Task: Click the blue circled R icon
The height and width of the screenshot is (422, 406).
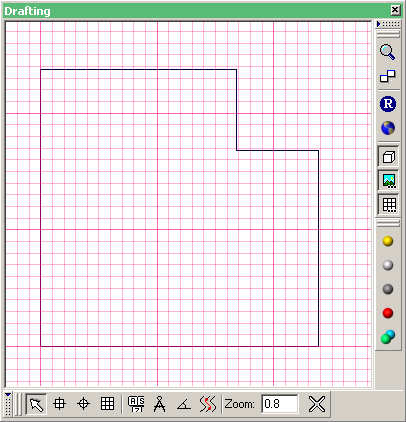Action: (x=388, y=104)
